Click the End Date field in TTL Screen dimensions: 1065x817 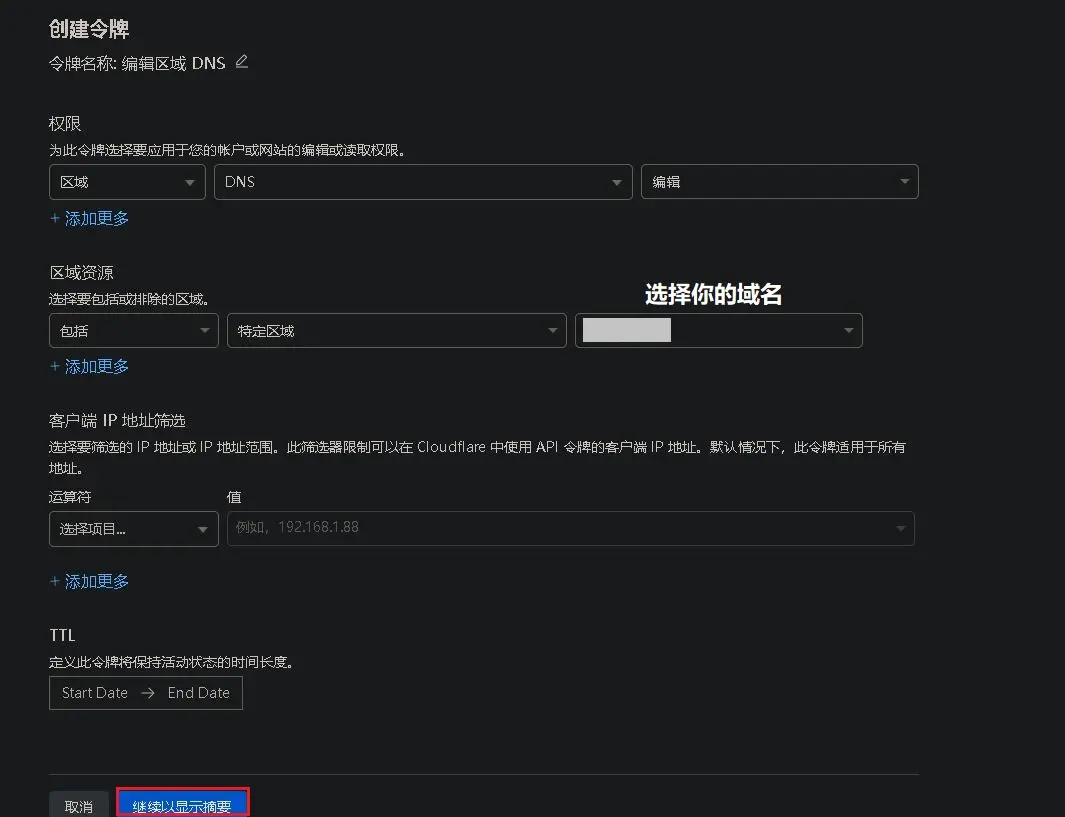tap(198, 693)
